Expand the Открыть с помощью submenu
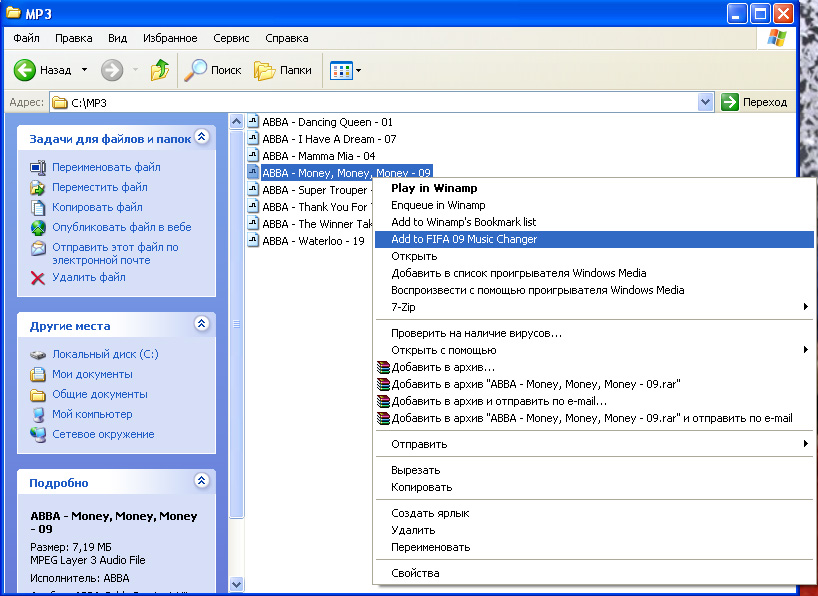The height and width of the screenshot is (596, 818). [806, 350]
